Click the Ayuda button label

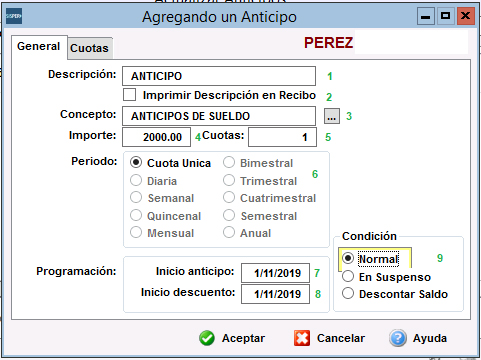tap(430, 338)
